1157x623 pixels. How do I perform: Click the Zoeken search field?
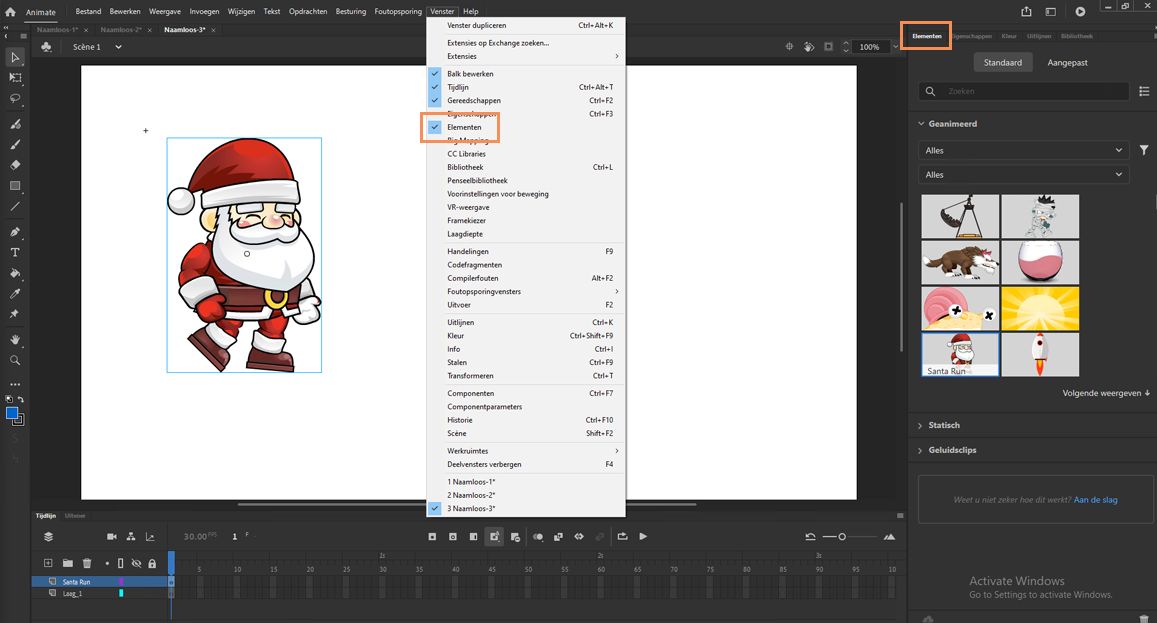pos(1023,91)
